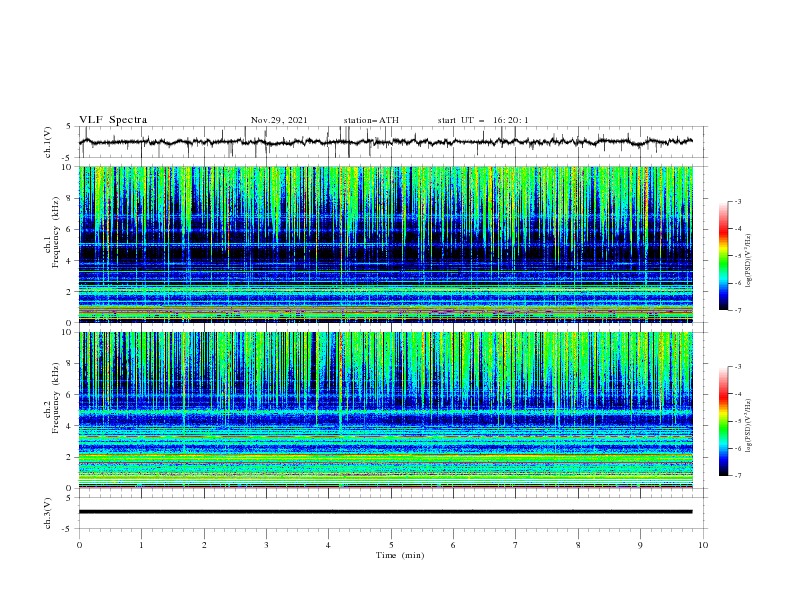Click time axis tick label "8"
The image size is (792, 612).
(578, 545)
